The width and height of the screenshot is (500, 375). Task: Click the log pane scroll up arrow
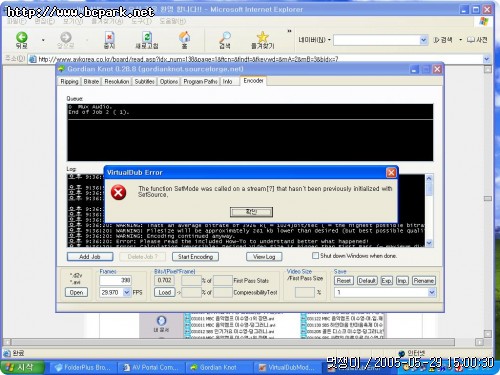pyautogui.click(x=429, y=178)
